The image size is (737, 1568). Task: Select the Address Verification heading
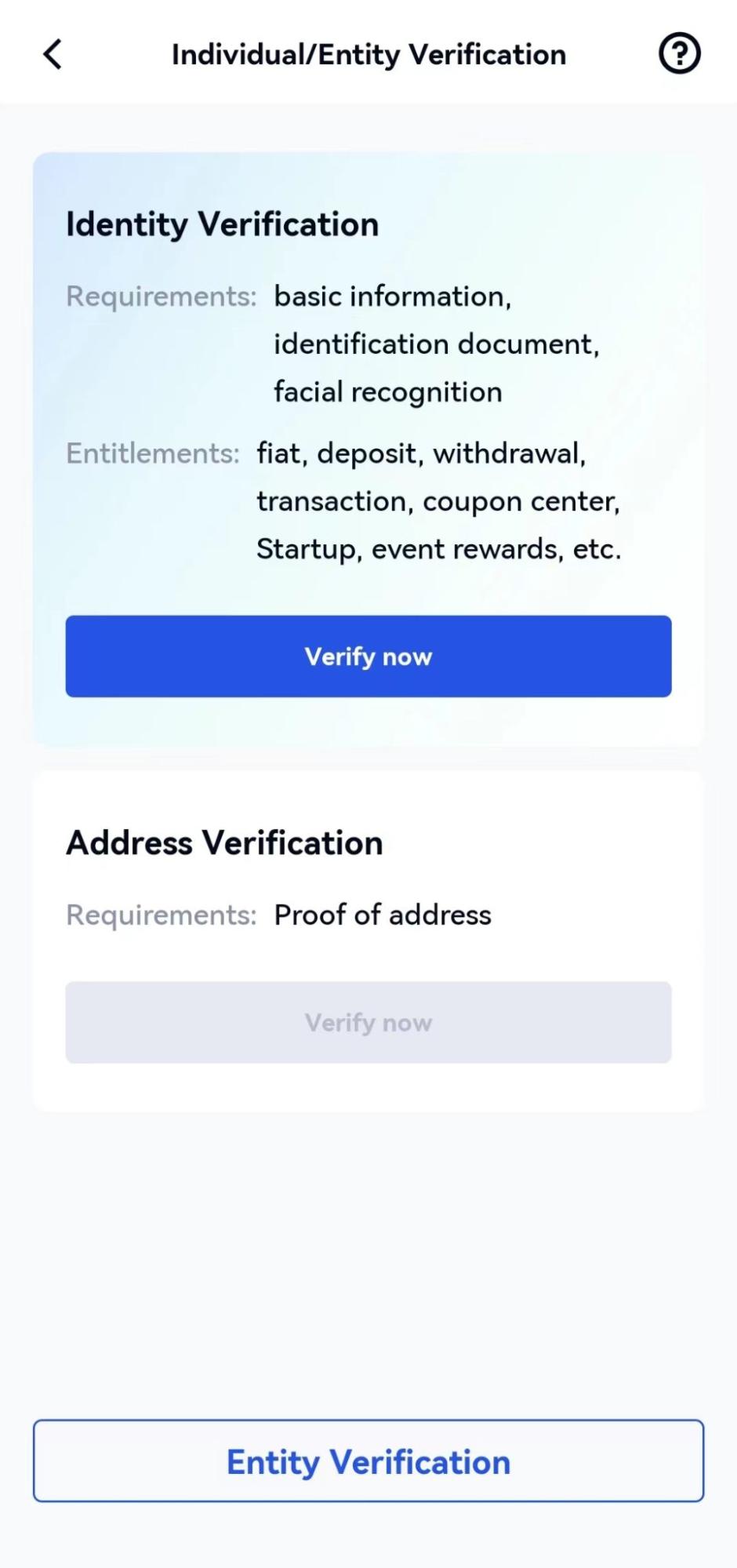click(x=224, y=842)
